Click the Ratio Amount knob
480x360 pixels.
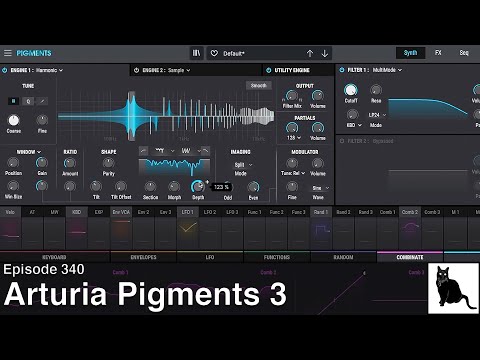click(x=70, y=163)
